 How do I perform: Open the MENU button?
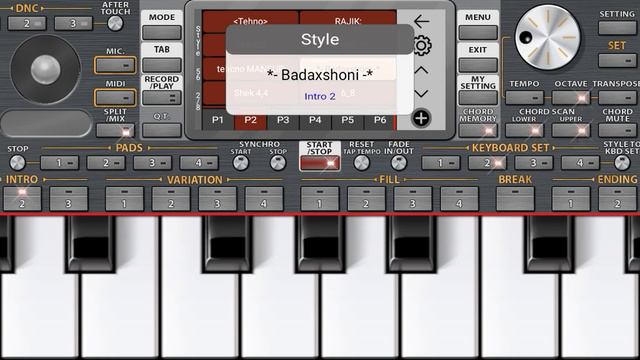point(478,32)
